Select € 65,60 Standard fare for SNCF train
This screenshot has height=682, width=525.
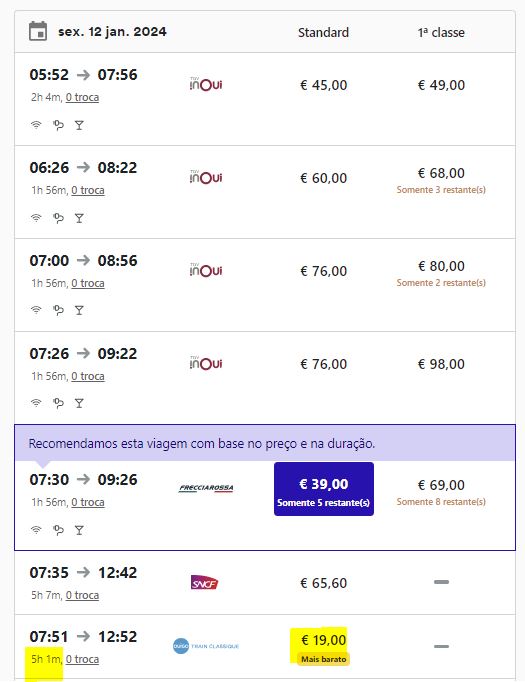[324, 583]
